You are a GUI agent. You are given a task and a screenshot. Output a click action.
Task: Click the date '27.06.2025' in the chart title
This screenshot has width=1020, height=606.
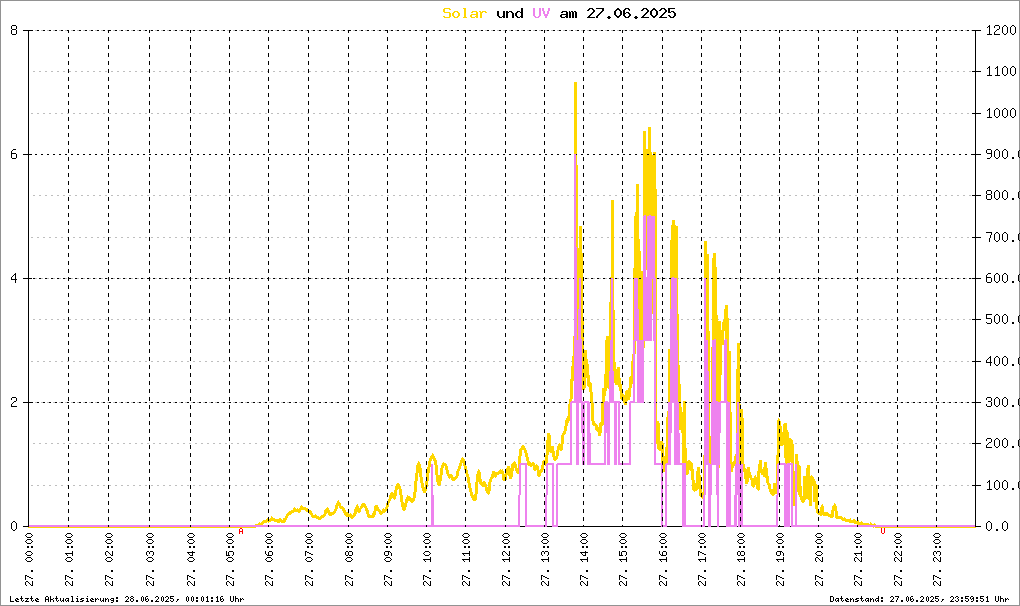tap(631, 13)
